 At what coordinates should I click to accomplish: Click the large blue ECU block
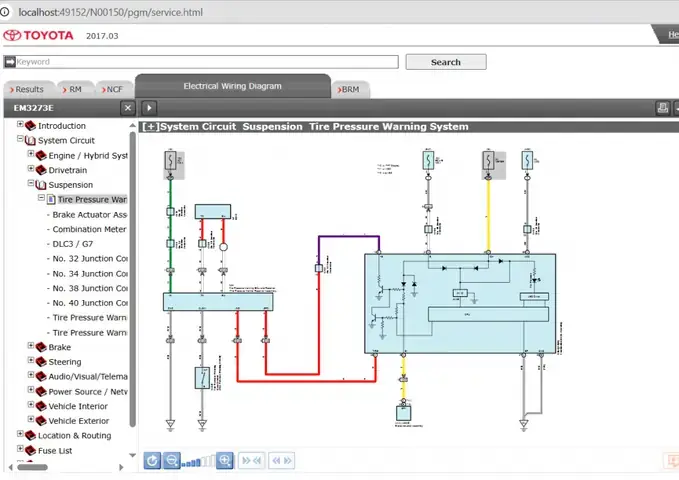click(460, 304)
